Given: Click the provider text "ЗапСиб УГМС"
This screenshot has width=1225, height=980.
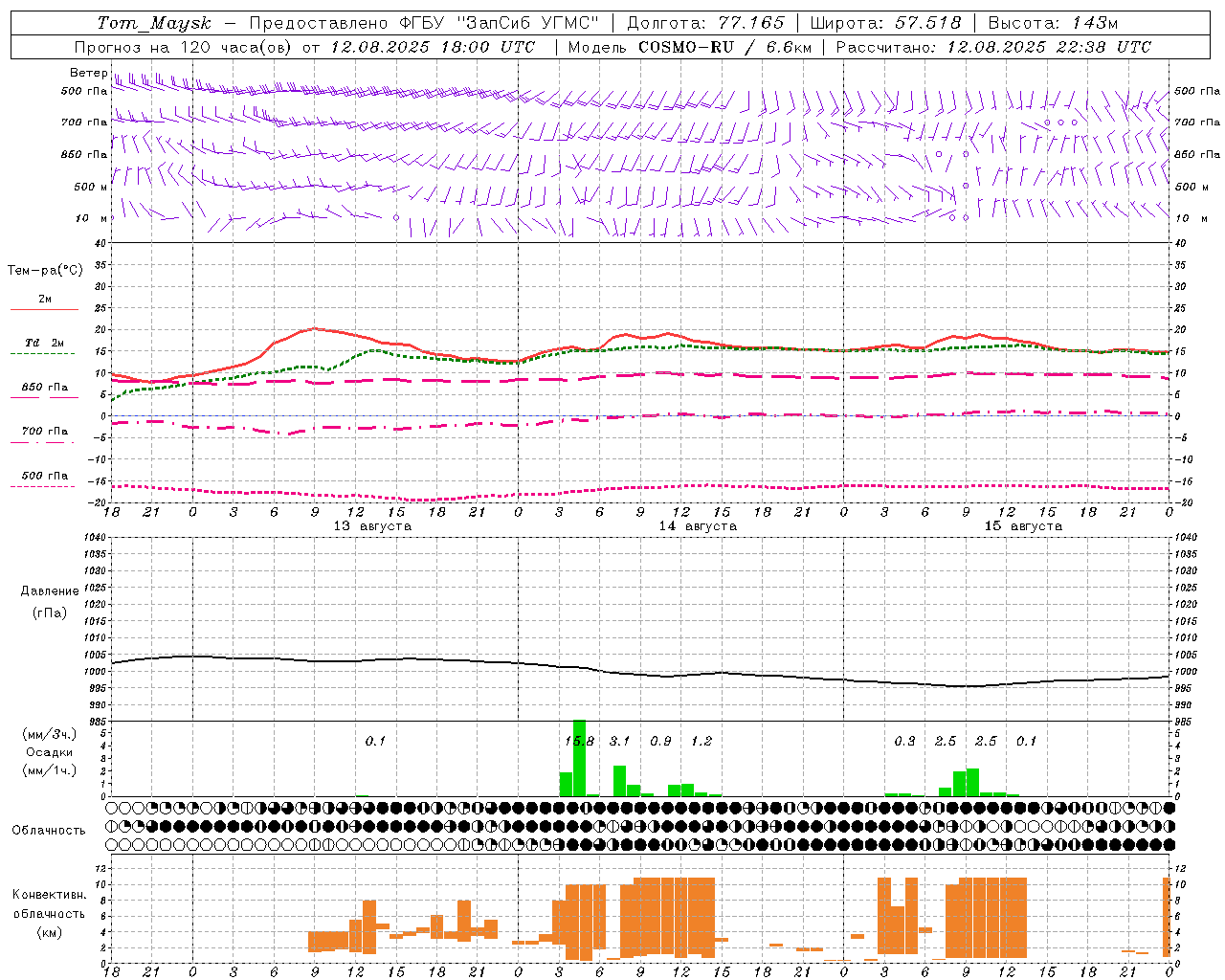Looking at the screenshot, I should [x=530, y=23].
